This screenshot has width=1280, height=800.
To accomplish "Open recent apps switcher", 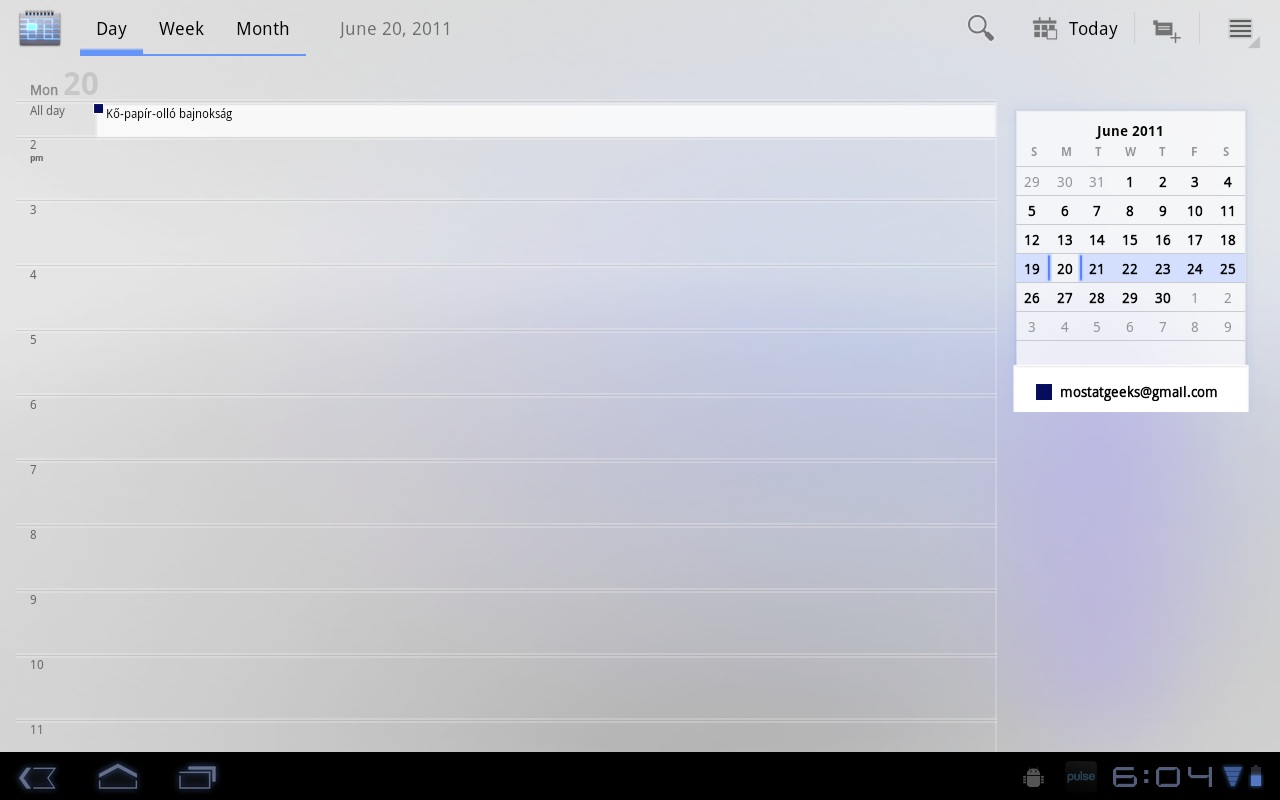I will (x=197, y=777).
